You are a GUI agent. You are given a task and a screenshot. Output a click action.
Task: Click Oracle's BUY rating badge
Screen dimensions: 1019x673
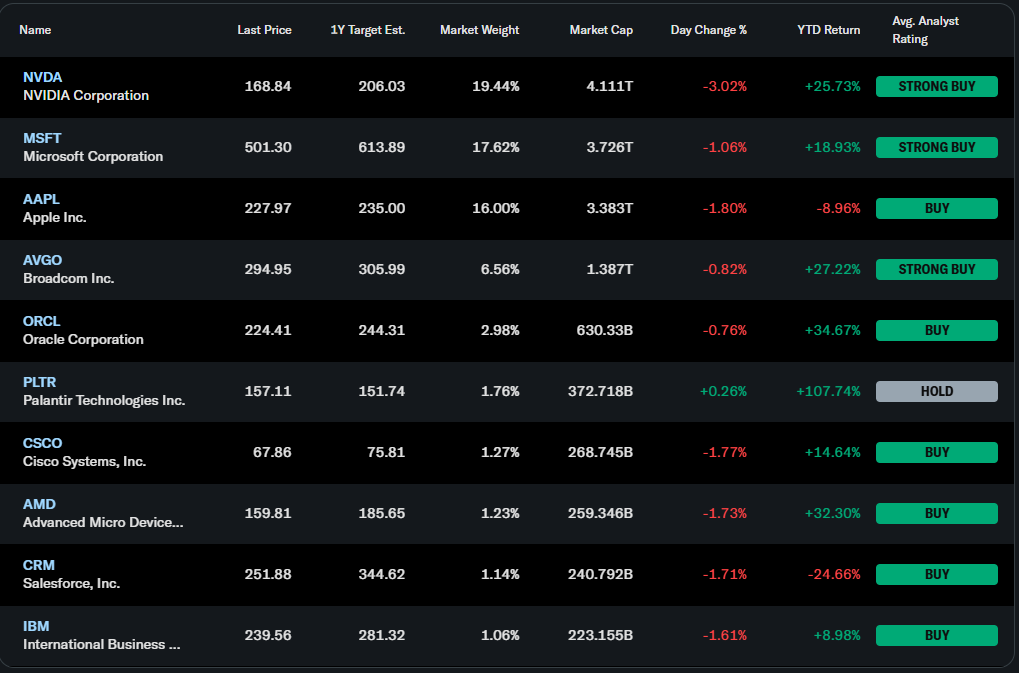tap(936, 331)
